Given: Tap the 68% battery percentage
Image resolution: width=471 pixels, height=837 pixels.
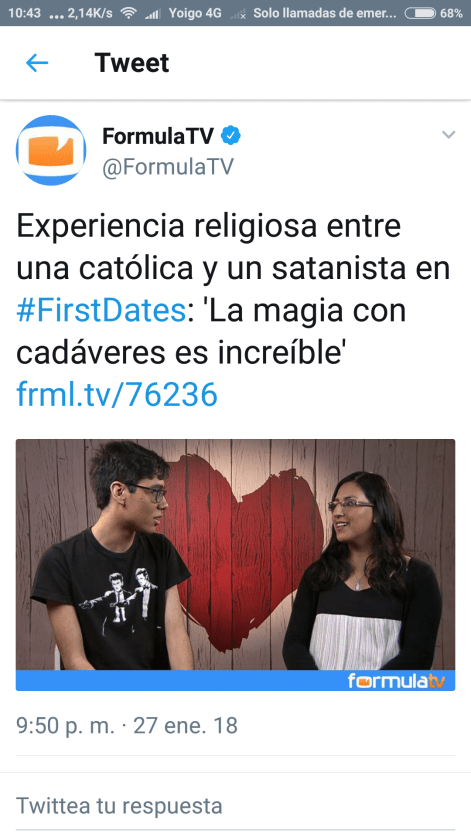Looking at the screenshot, I should [451, 13].
